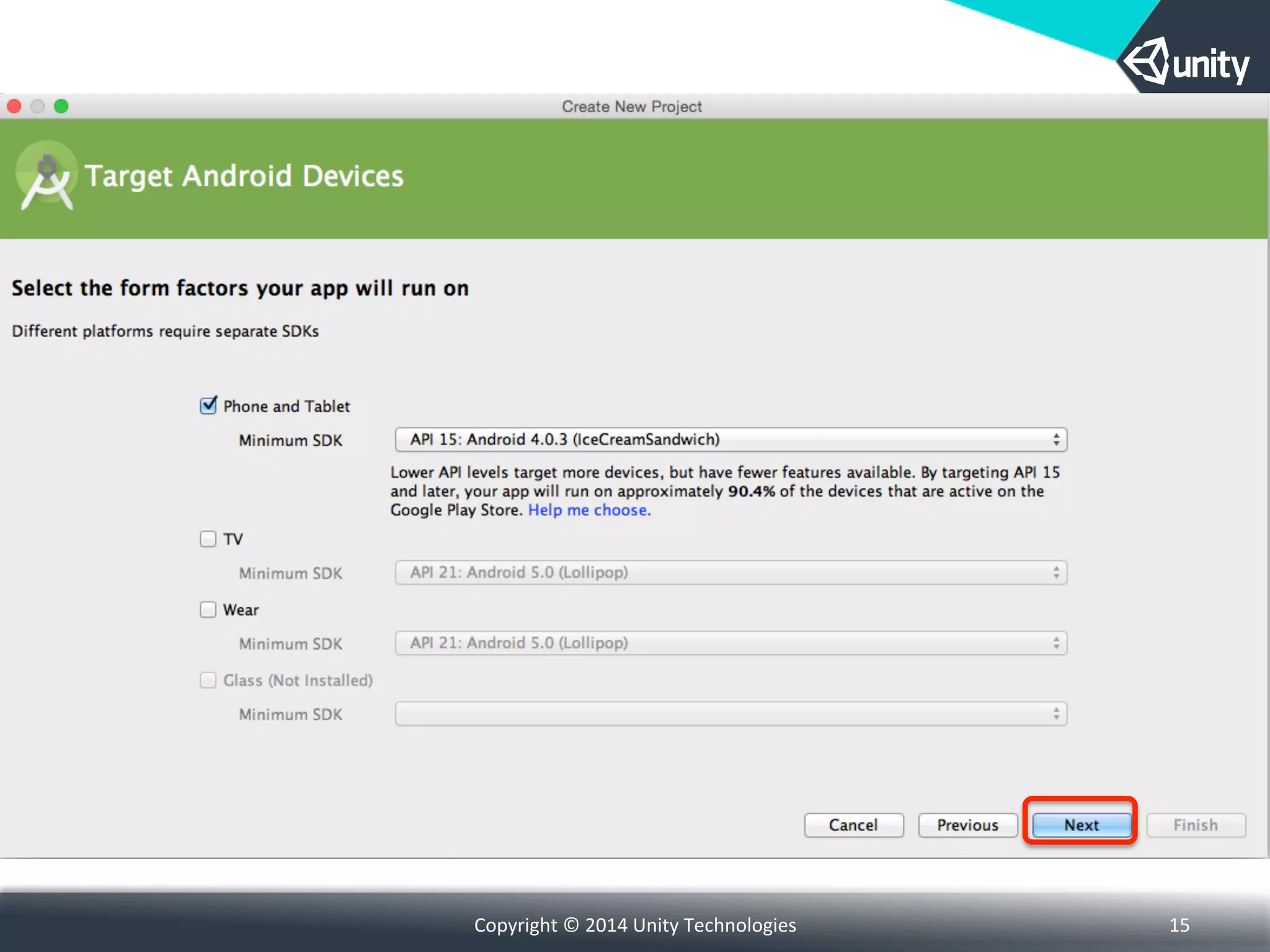Check the Glass (Not Installed) checkbox

pyautogui.click(x=208, y=681)
